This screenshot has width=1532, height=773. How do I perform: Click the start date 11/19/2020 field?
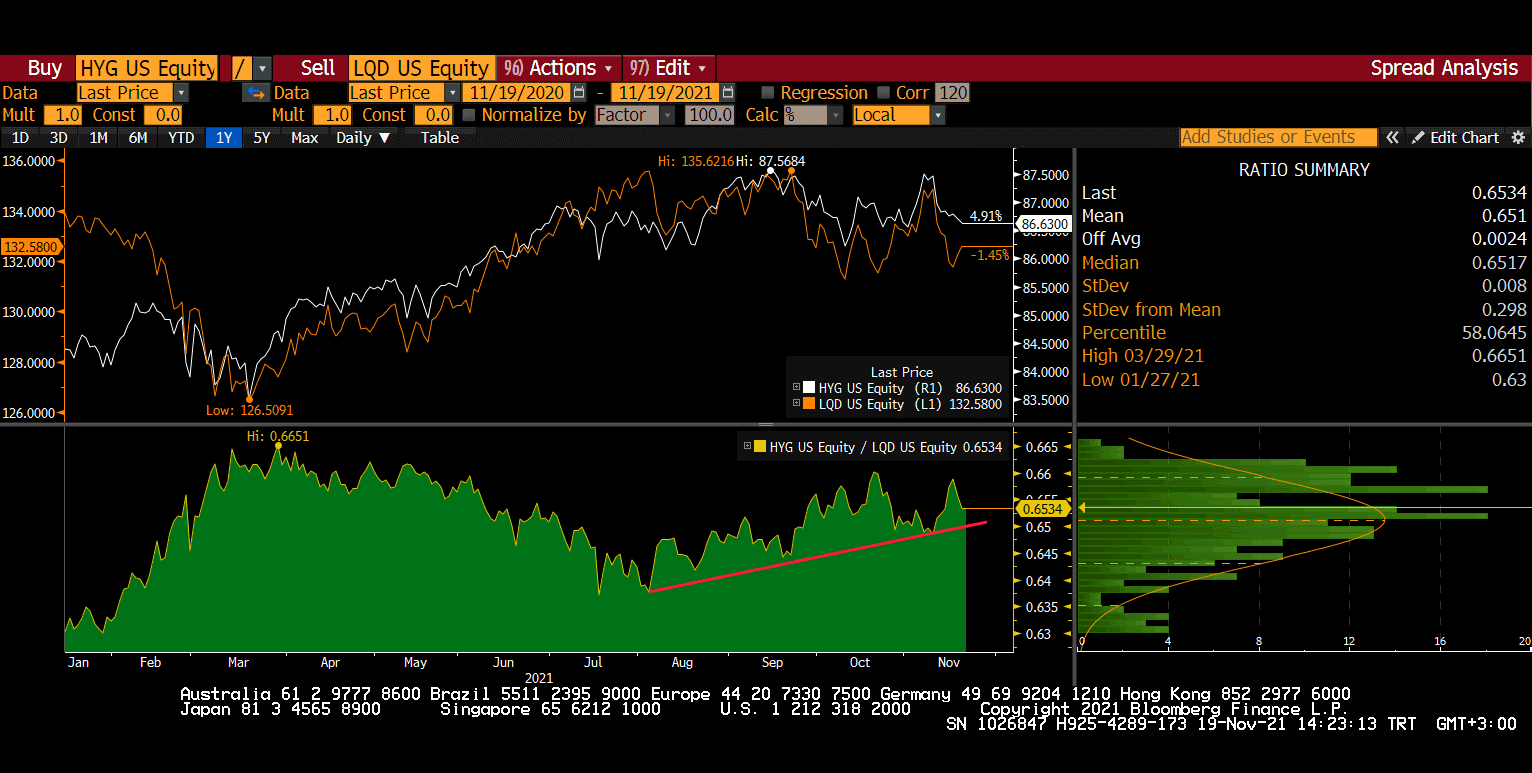tap(517, 93)
